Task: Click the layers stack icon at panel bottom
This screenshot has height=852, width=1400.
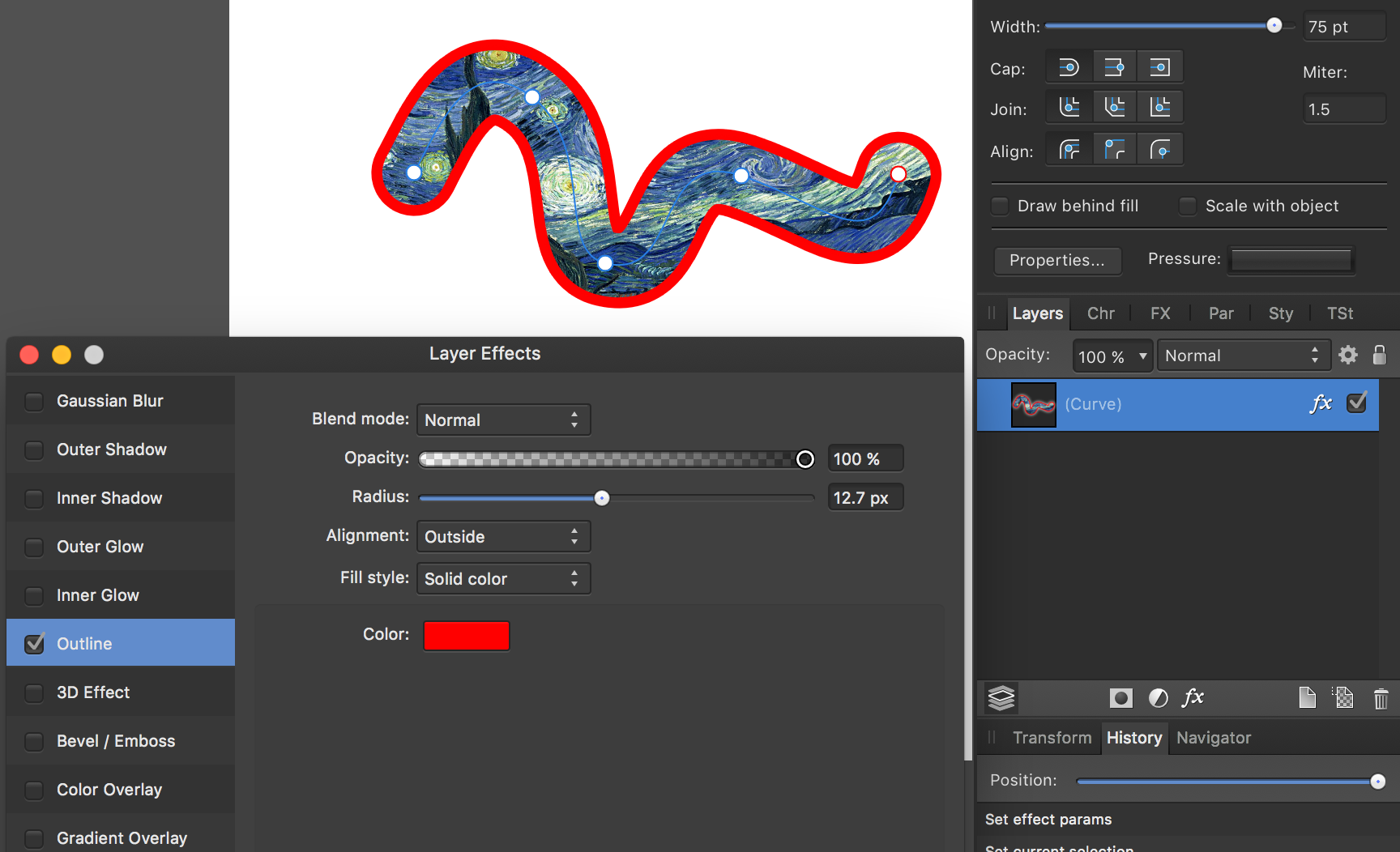Action: (1001, 697)
